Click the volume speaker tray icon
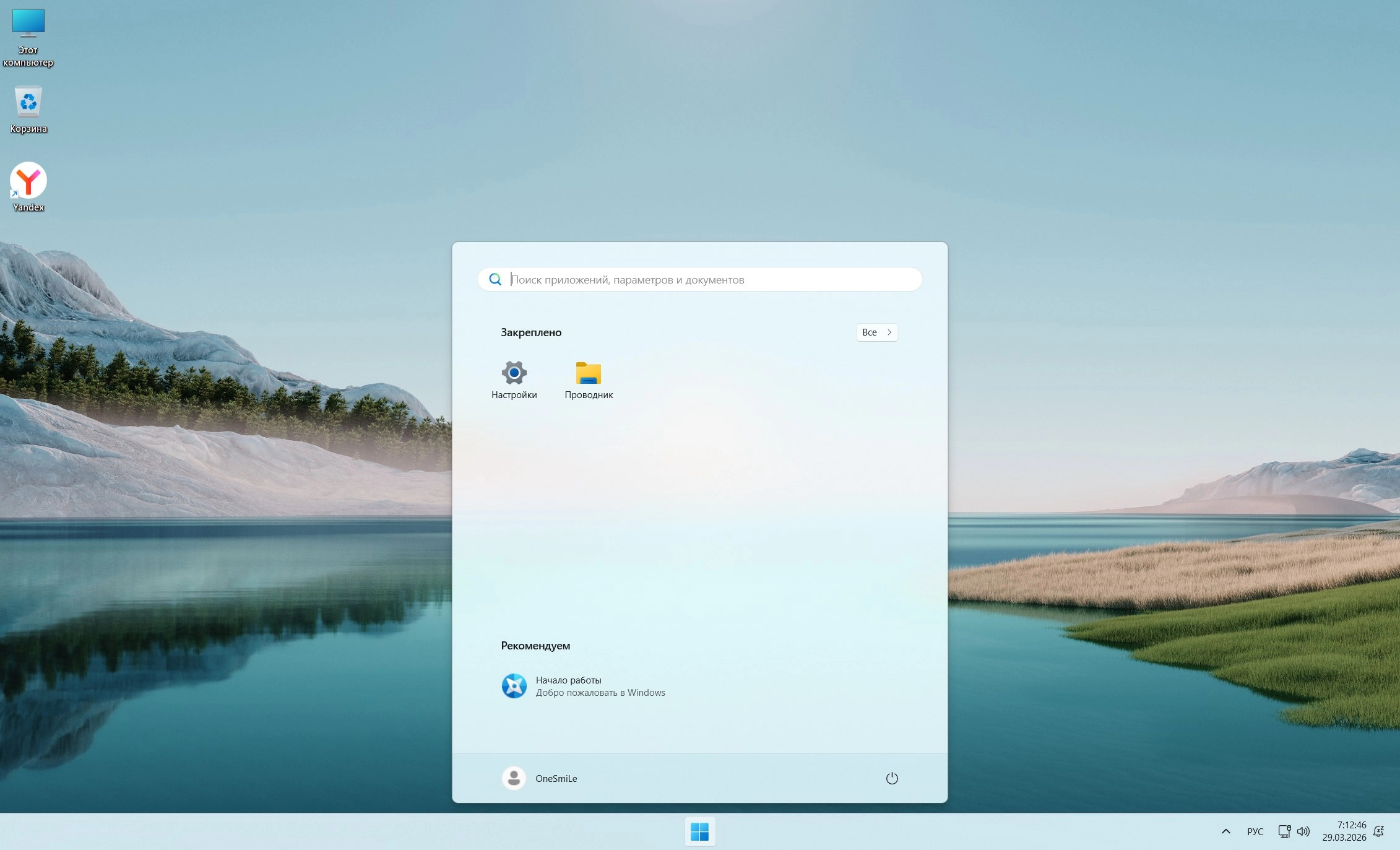Screen dimensions: 1400x850 click(x=1303, y=831)
